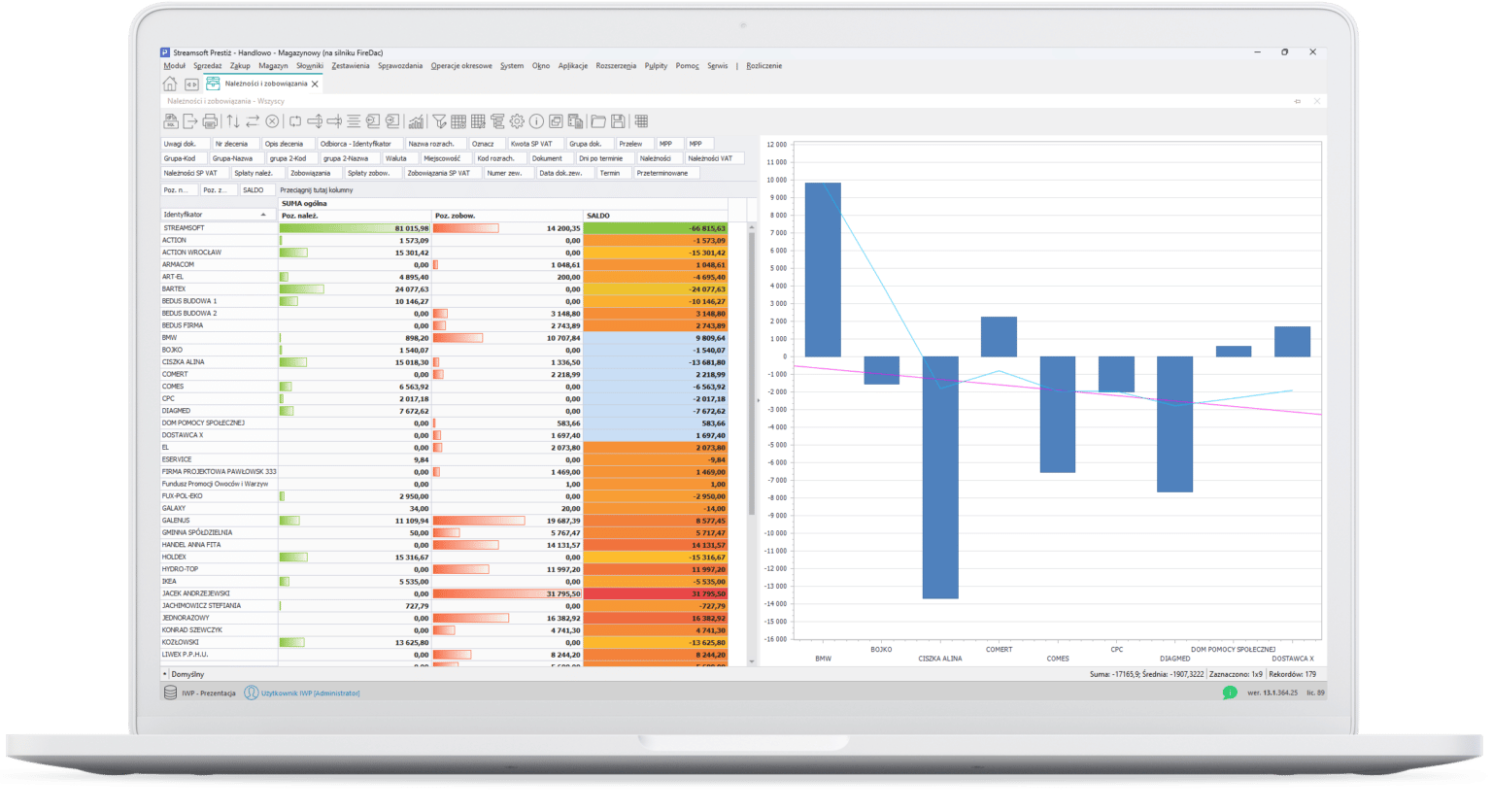Collapse the chart panel with the side arrow
This screenshot has width=1492, height=812.
point(757,398)
